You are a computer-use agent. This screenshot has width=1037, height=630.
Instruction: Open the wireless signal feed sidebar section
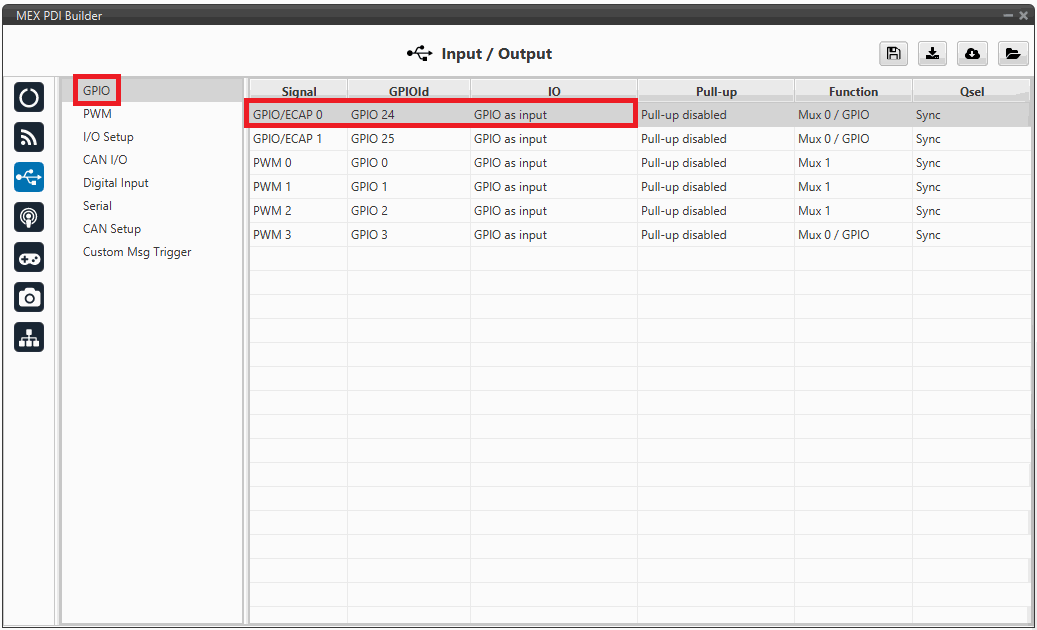pyautogui.click(x=29, y=138)
